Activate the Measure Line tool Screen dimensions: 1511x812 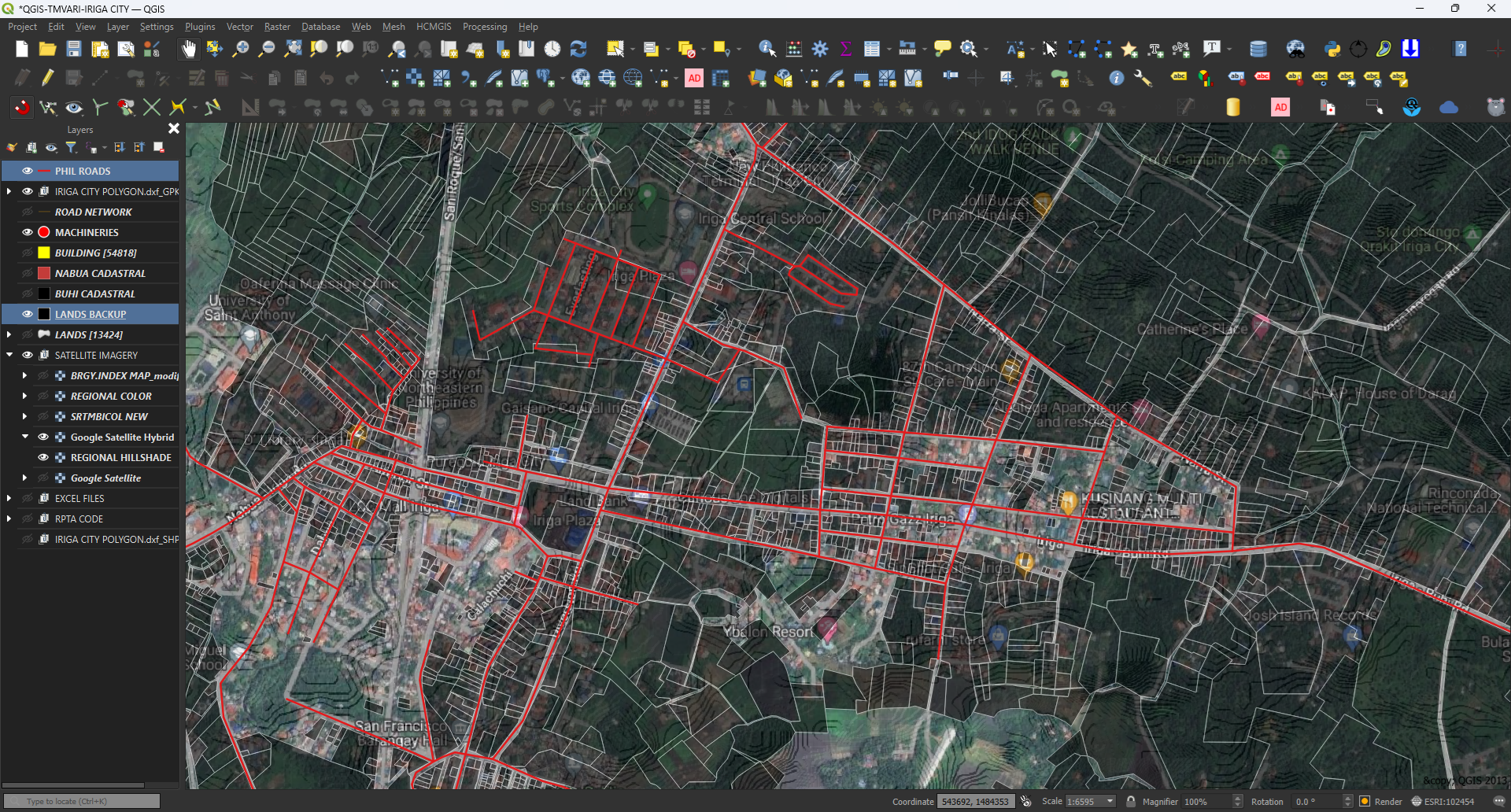coord(906,49)
